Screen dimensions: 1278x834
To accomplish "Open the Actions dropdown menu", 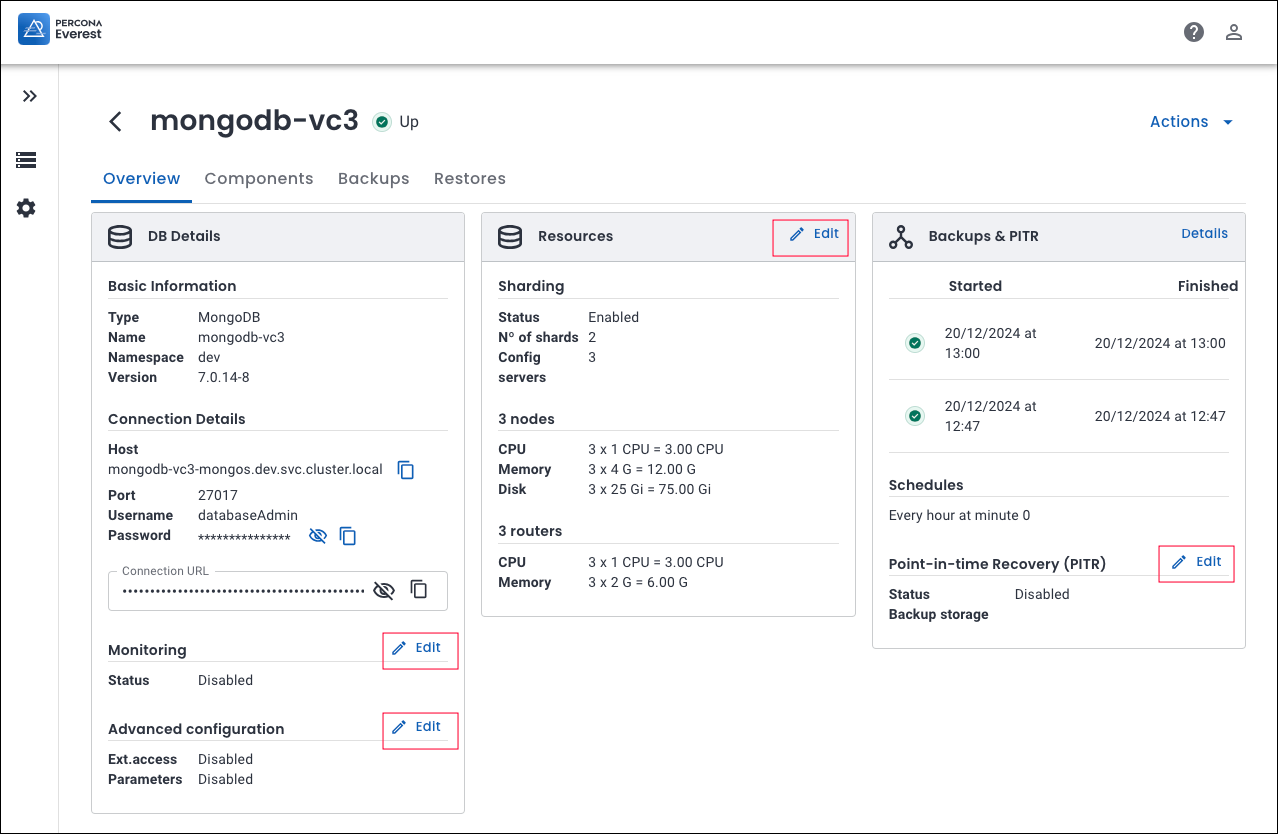I will (1191, 122).
